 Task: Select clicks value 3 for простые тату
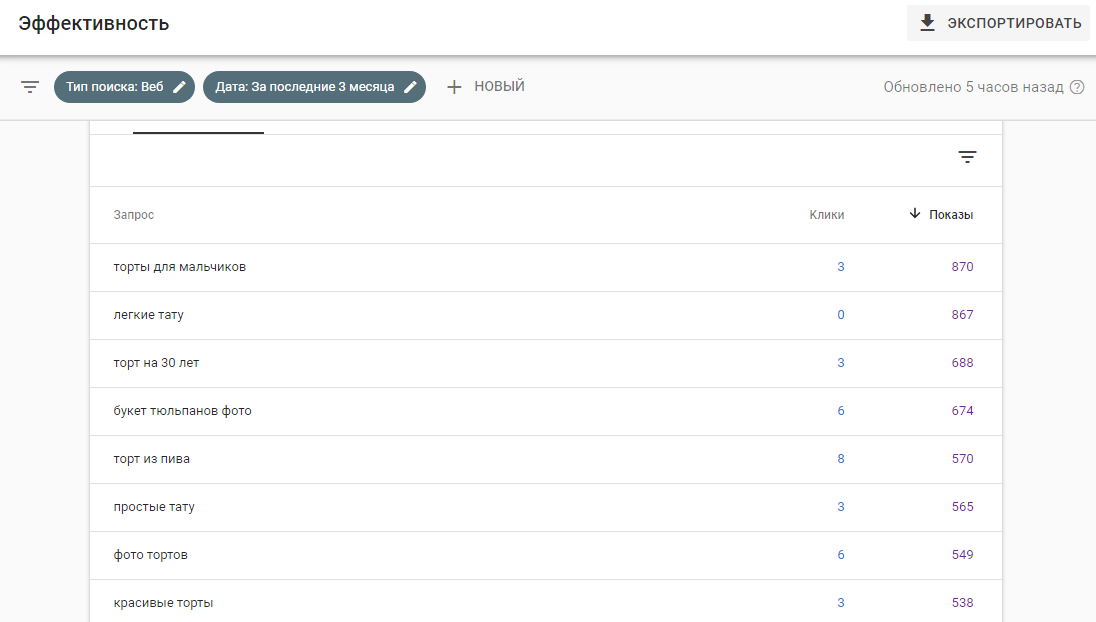tap(841, 507)
